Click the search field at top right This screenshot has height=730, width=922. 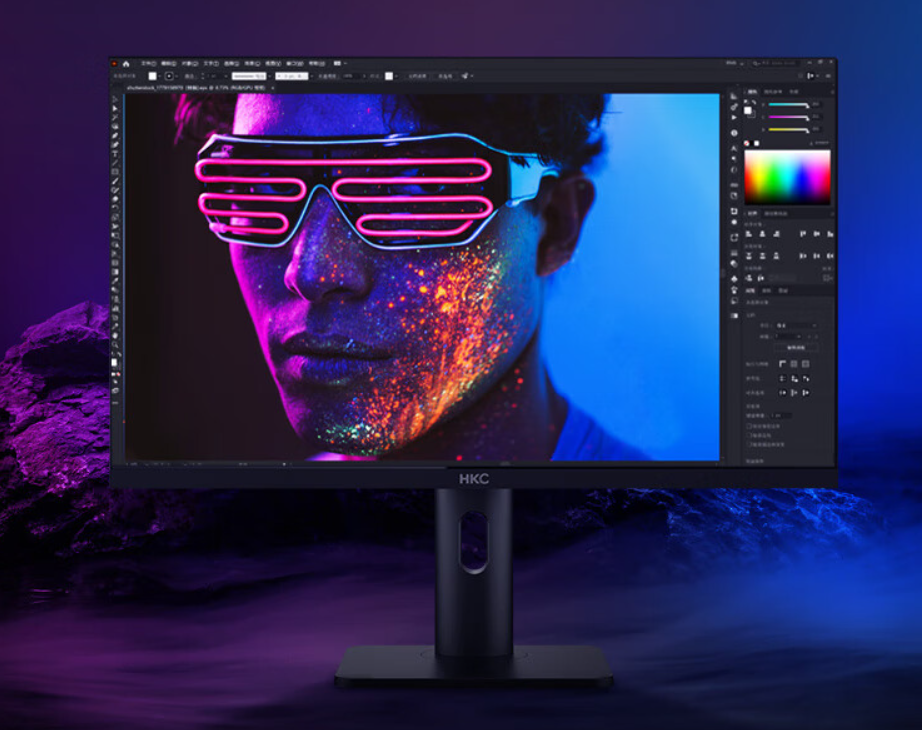pyautogui.click(x=774, y=63)
